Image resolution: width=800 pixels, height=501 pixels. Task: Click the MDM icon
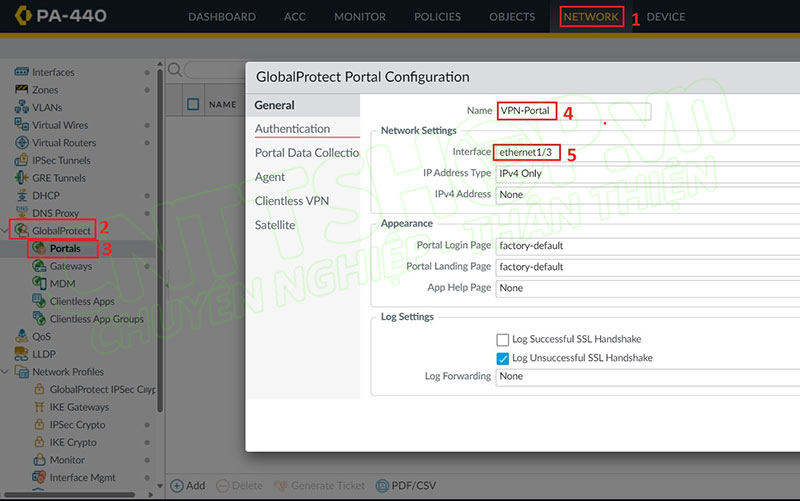[39, 283]
